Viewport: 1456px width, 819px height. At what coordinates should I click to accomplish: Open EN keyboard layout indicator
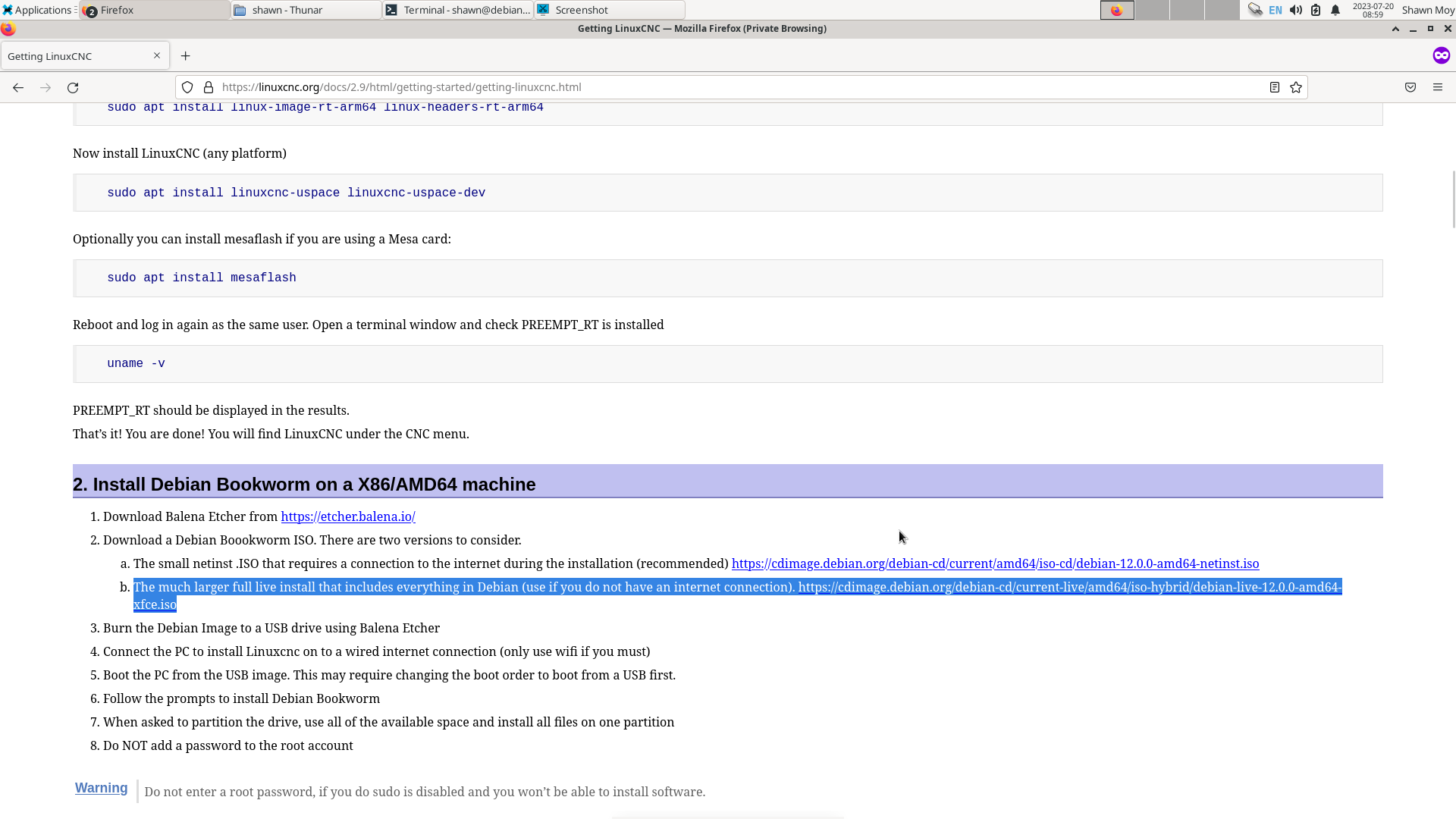click(x=1276, y=10)
